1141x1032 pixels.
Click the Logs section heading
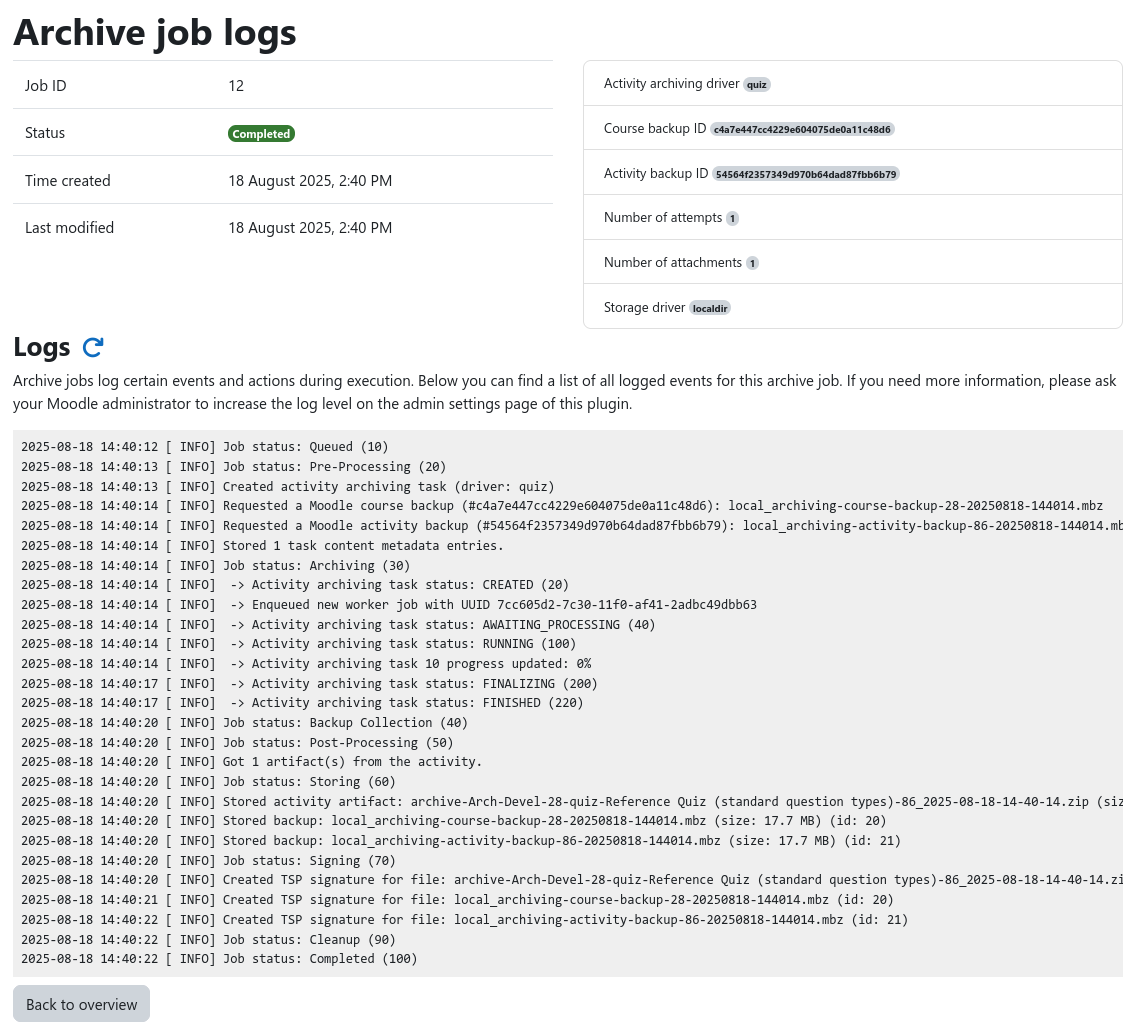[x=41, y=347]
